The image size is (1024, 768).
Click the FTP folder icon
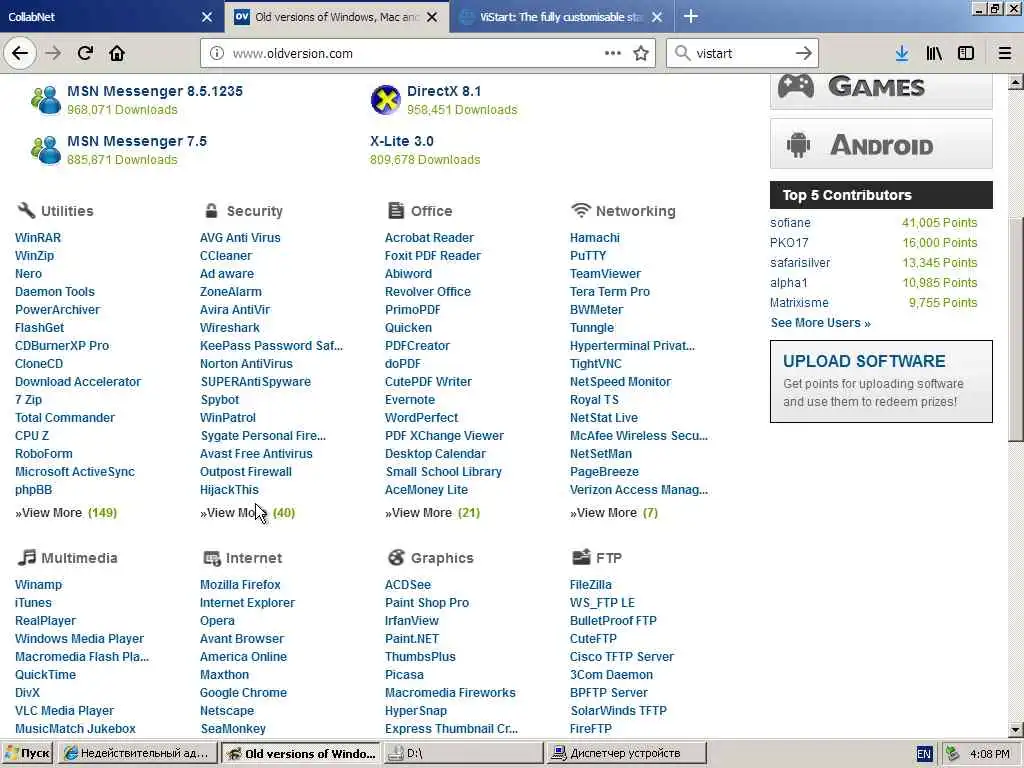581,557
